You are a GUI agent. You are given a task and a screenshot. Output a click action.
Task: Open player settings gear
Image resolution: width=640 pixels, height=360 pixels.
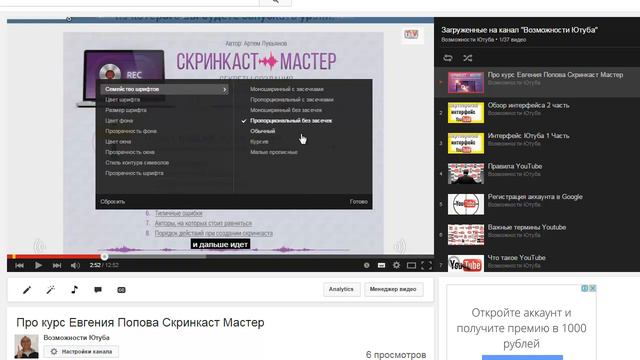click(396, 265)
